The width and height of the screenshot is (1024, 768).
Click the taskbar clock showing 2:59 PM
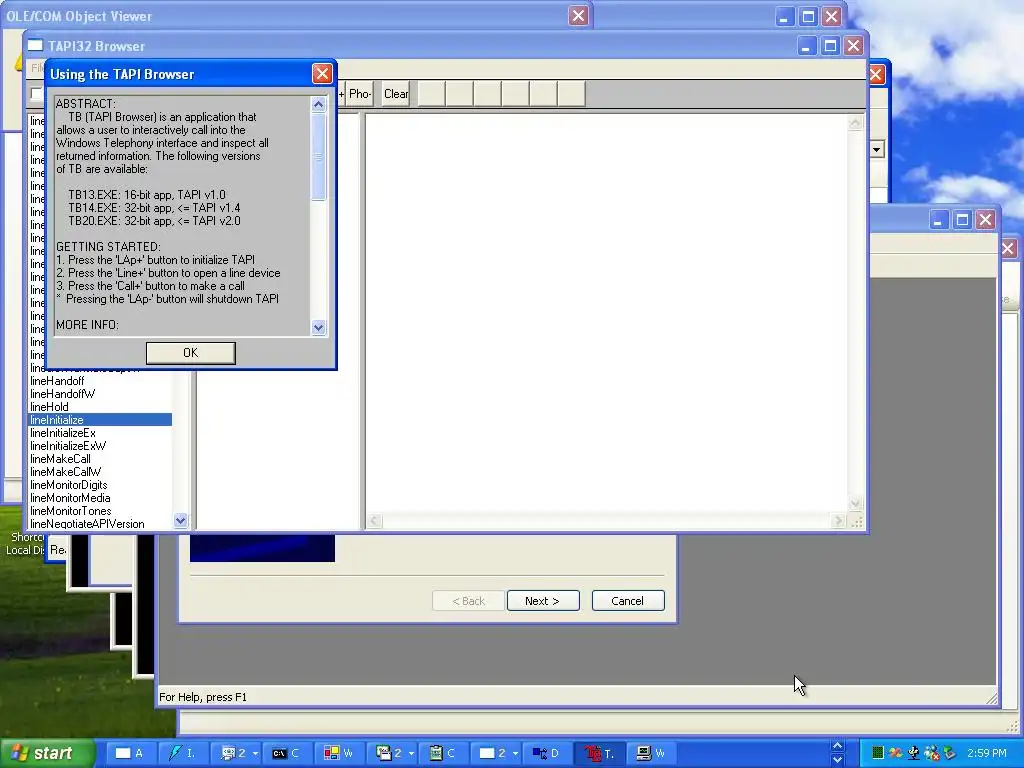pyautogui.click(x=986, y=753)
